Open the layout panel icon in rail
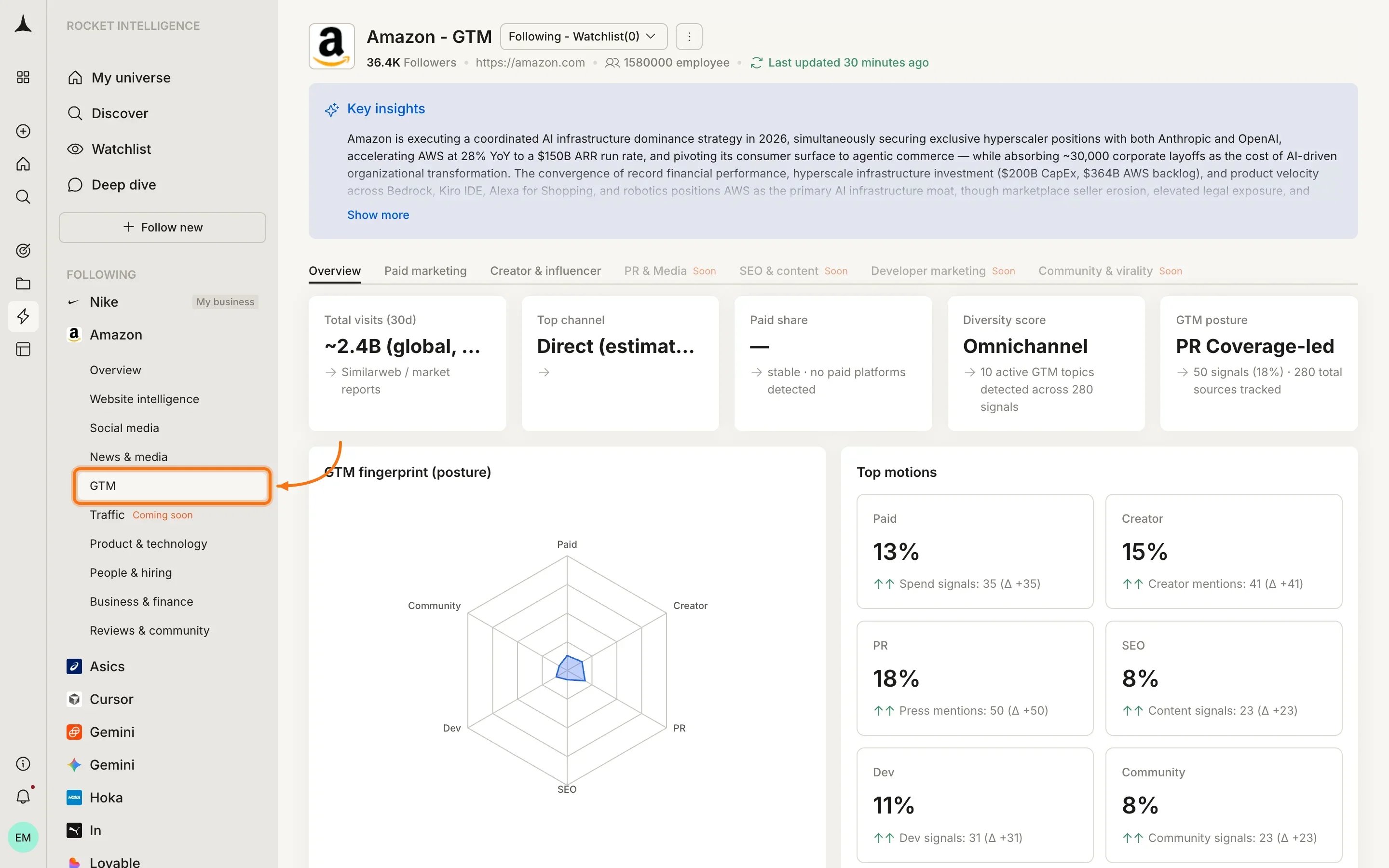 coord(23,349)
